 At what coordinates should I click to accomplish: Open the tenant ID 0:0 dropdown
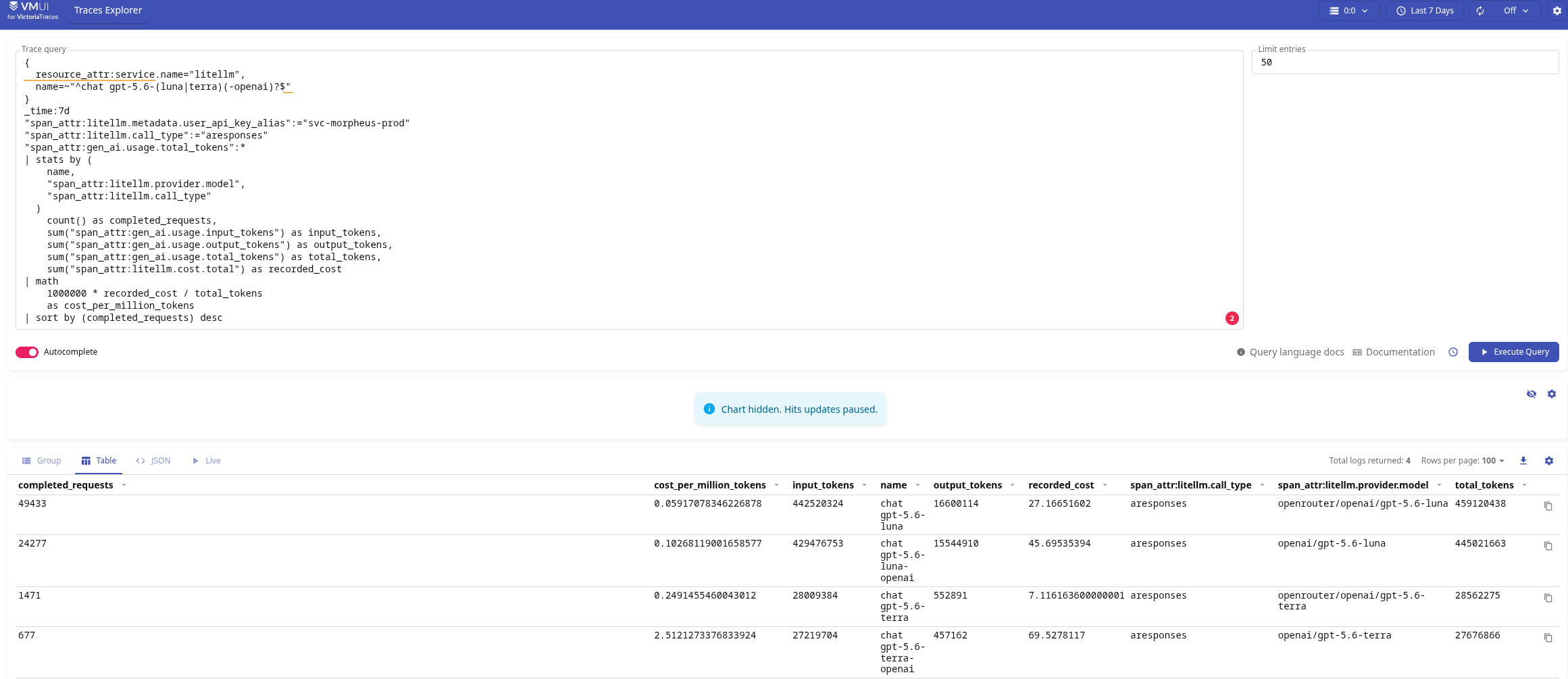click(1348, 11)
